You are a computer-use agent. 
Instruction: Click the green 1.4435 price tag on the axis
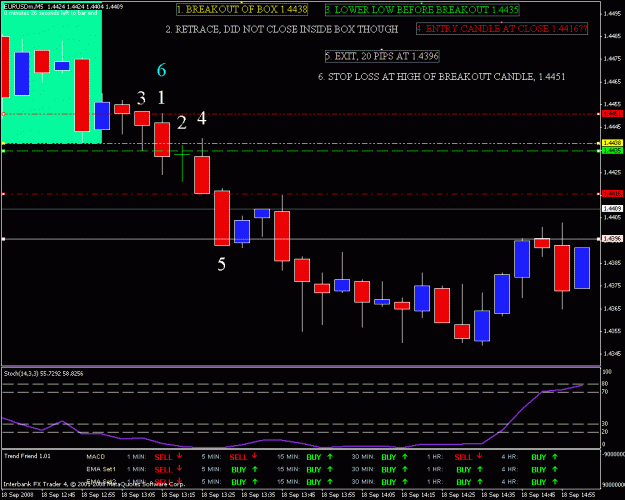coord(612,150)
